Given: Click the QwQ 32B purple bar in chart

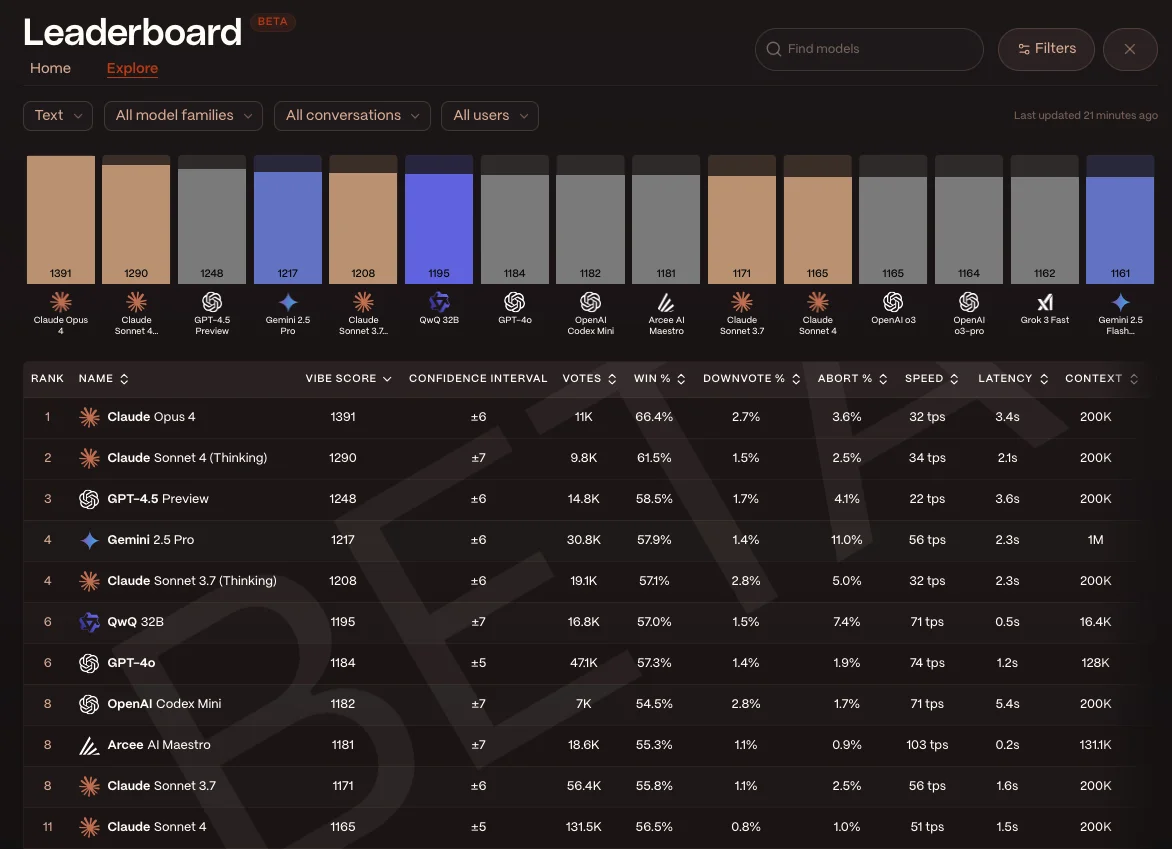Looking at the screenshot, I should tap(439, 228).
